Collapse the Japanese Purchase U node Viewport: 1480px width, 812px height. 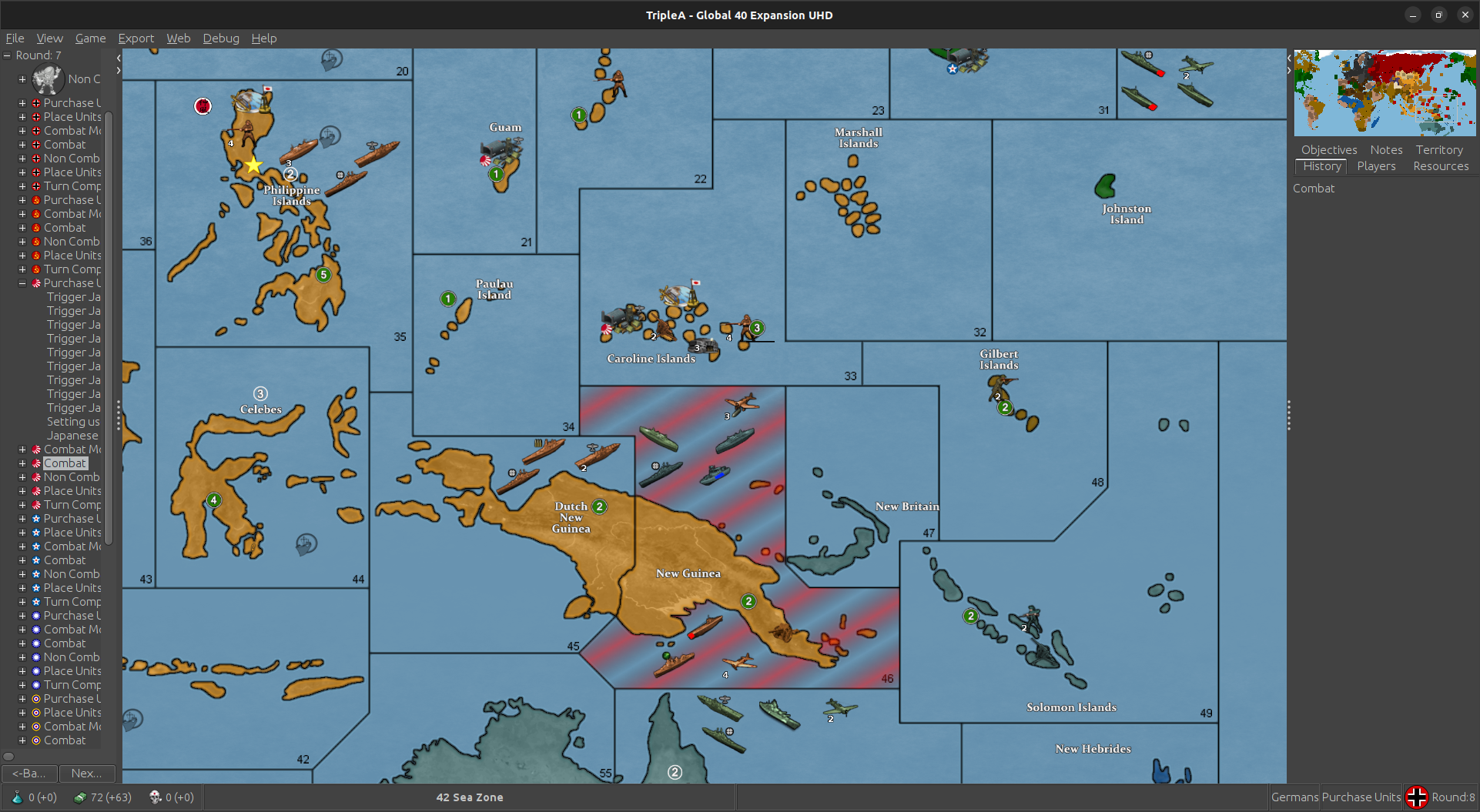[x=22, y=283]
